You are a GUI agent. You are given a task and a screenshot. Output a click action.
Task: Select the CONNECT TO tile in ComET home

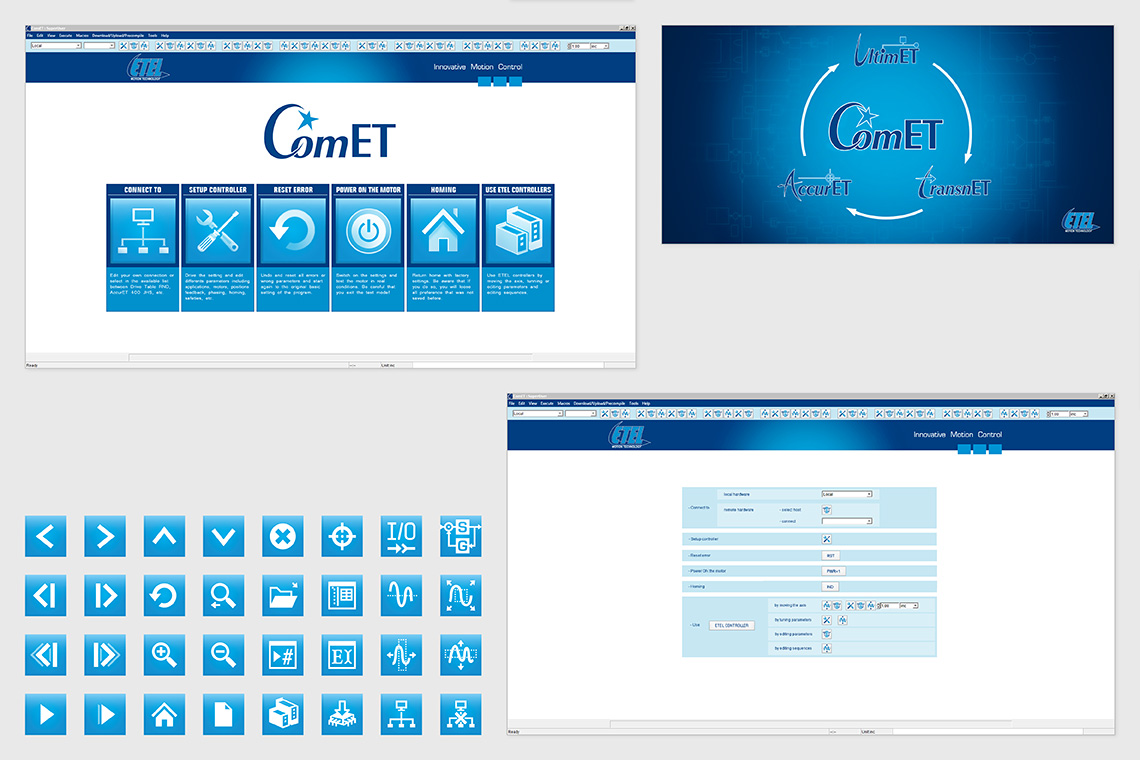(x=142, y=248)
